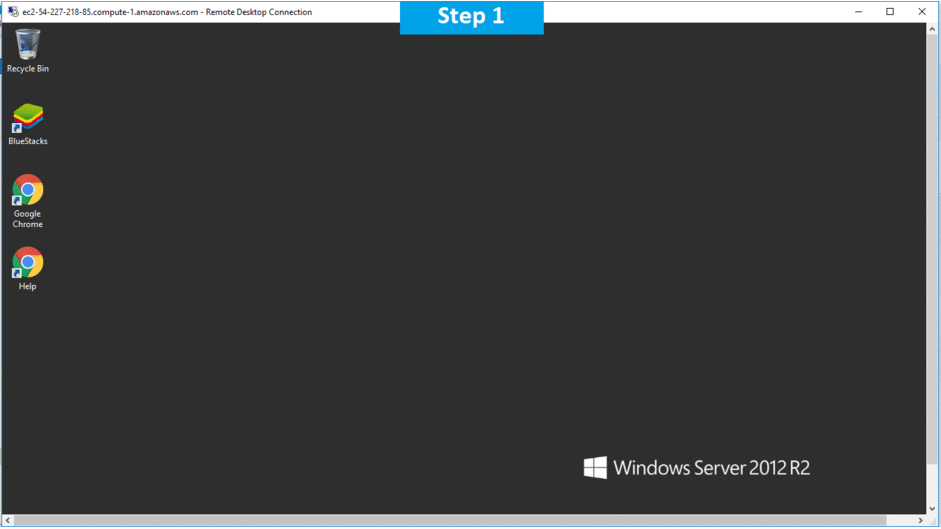This screenshot has width=941, height=529.
Task: Maximize the Remote Desktop Connection window
Action: point(890,12)
